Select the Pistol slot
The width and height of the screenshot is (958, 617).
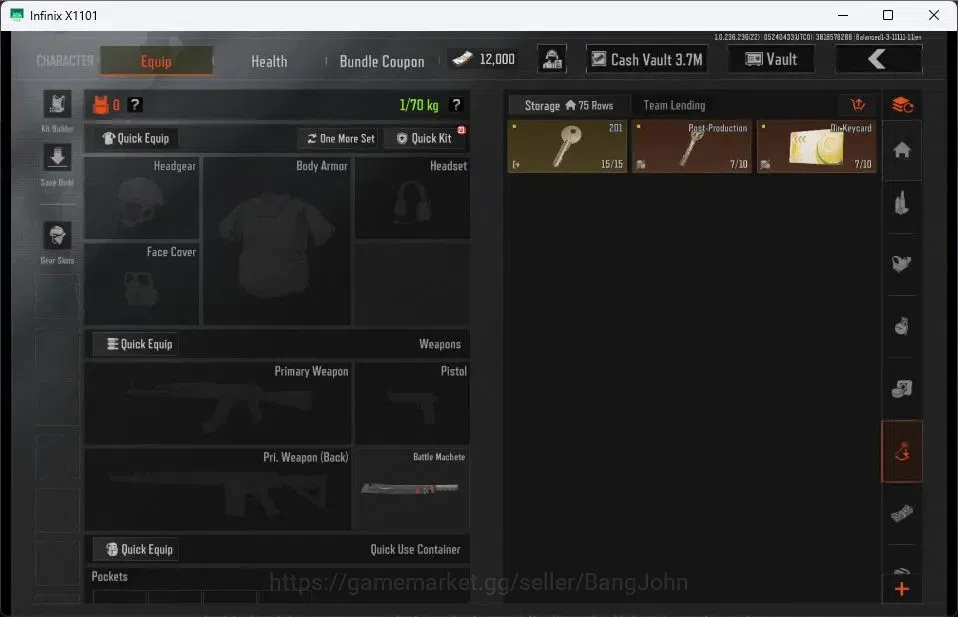[x=412, y=404]
